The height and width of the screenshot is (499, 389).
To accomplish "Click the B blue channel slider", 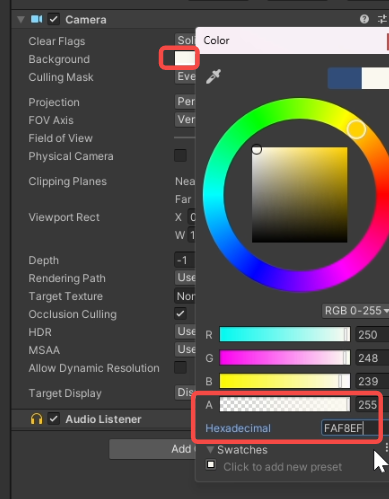I will [x=285, y=381].
